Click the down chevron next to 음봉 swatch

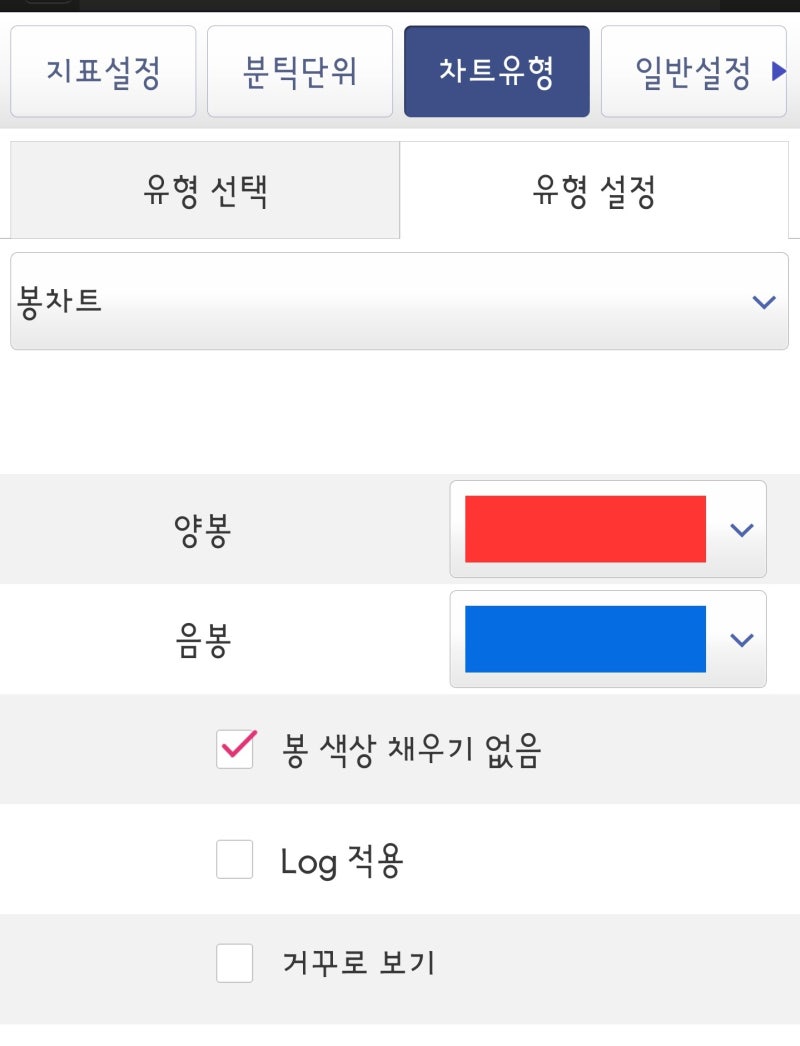pos(741,639)
